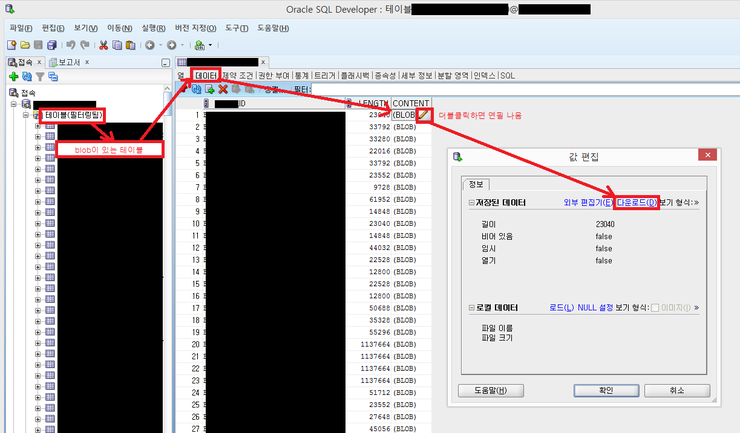The image size is (740, 433).
Task: Click the scissors cut icon in main toolbar
Action: click(103, 45)
